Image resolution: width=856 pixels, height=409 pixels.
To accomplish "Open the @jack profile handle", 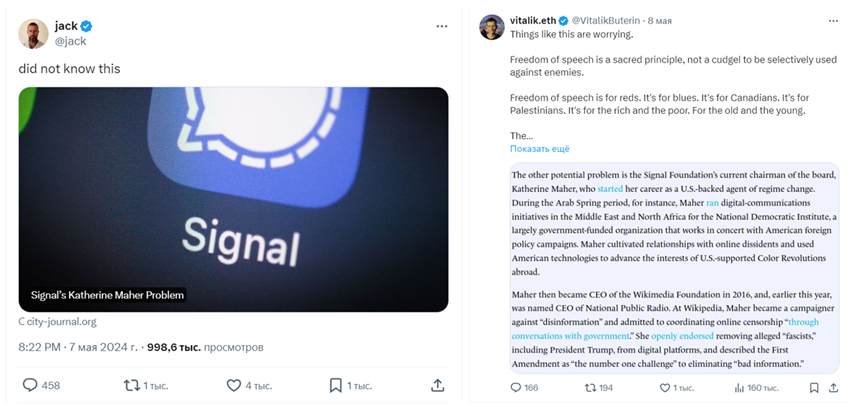I will point(70,41).
